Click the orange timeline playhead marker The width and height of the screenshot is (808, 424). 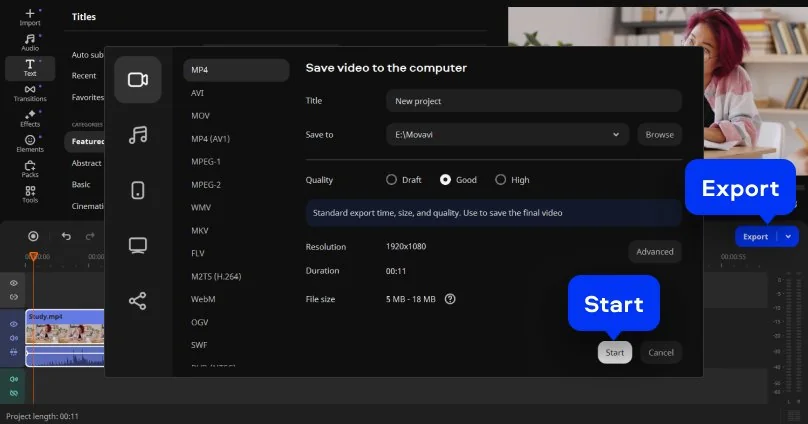33,256
